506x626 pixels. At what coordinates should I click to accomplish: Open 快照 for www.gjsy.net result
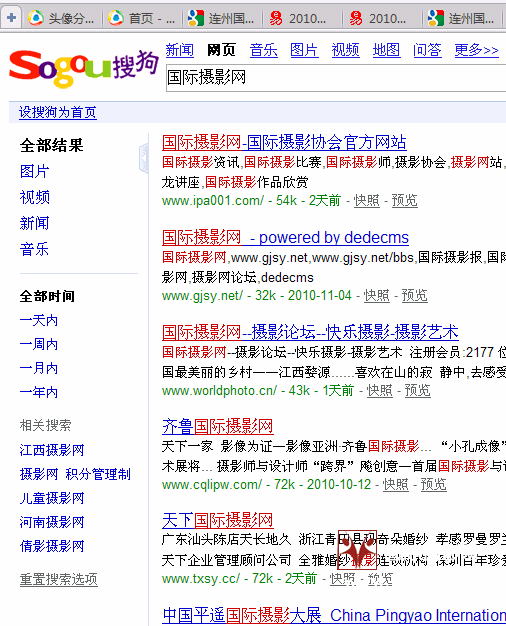coord(377,295)
